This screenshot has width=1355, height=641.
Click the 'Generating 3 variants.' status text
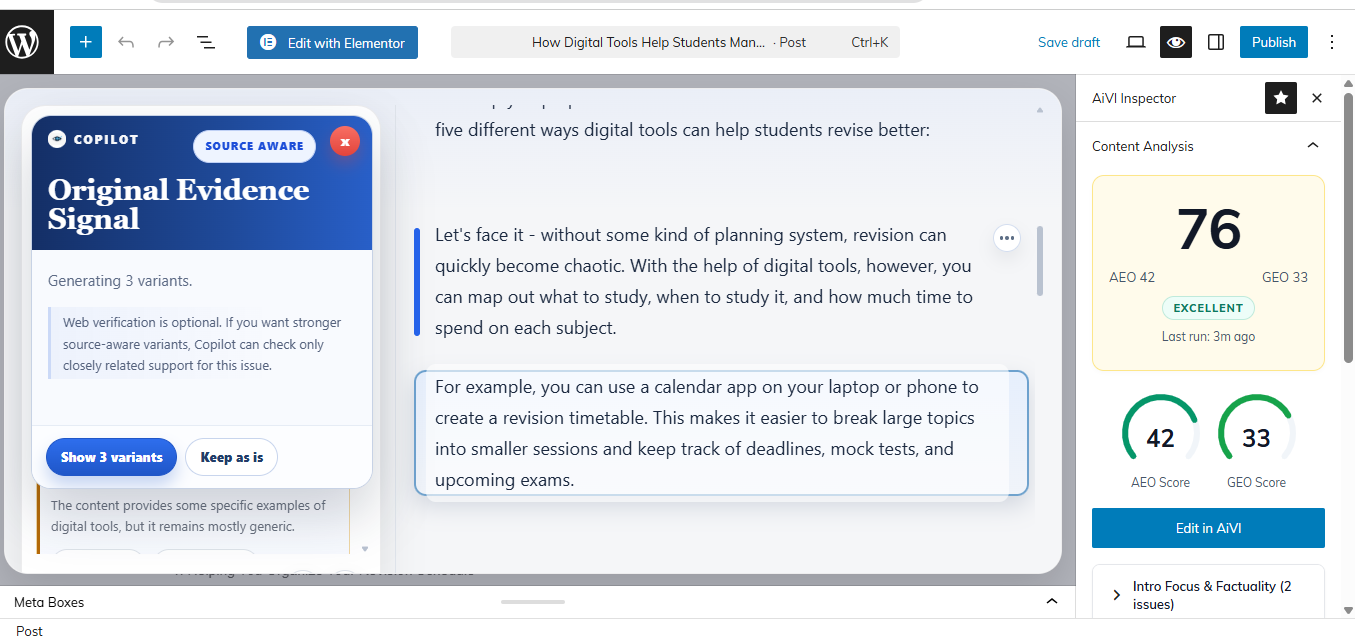120,281
